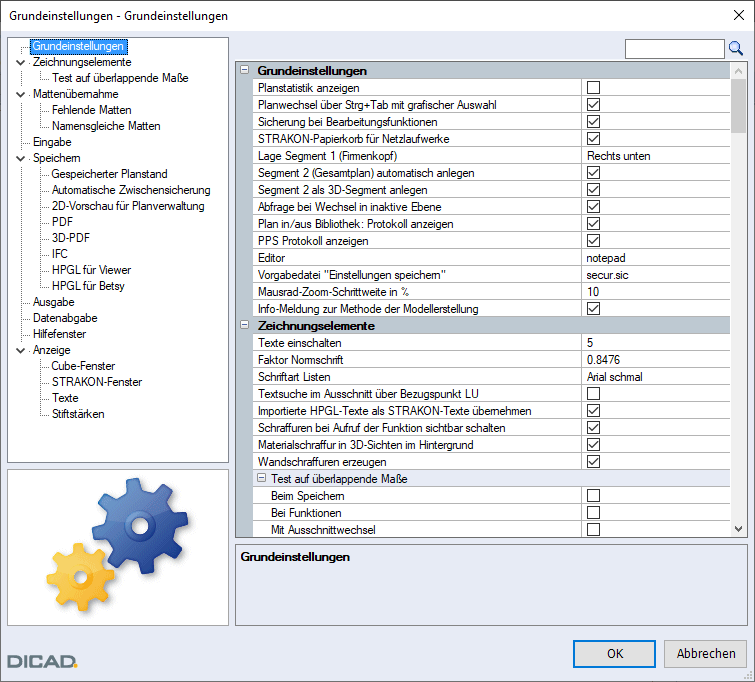Screen dimensions: 755x682
Task: Enable the Bei Funktionen checkbox
Action: coord(593,512)
